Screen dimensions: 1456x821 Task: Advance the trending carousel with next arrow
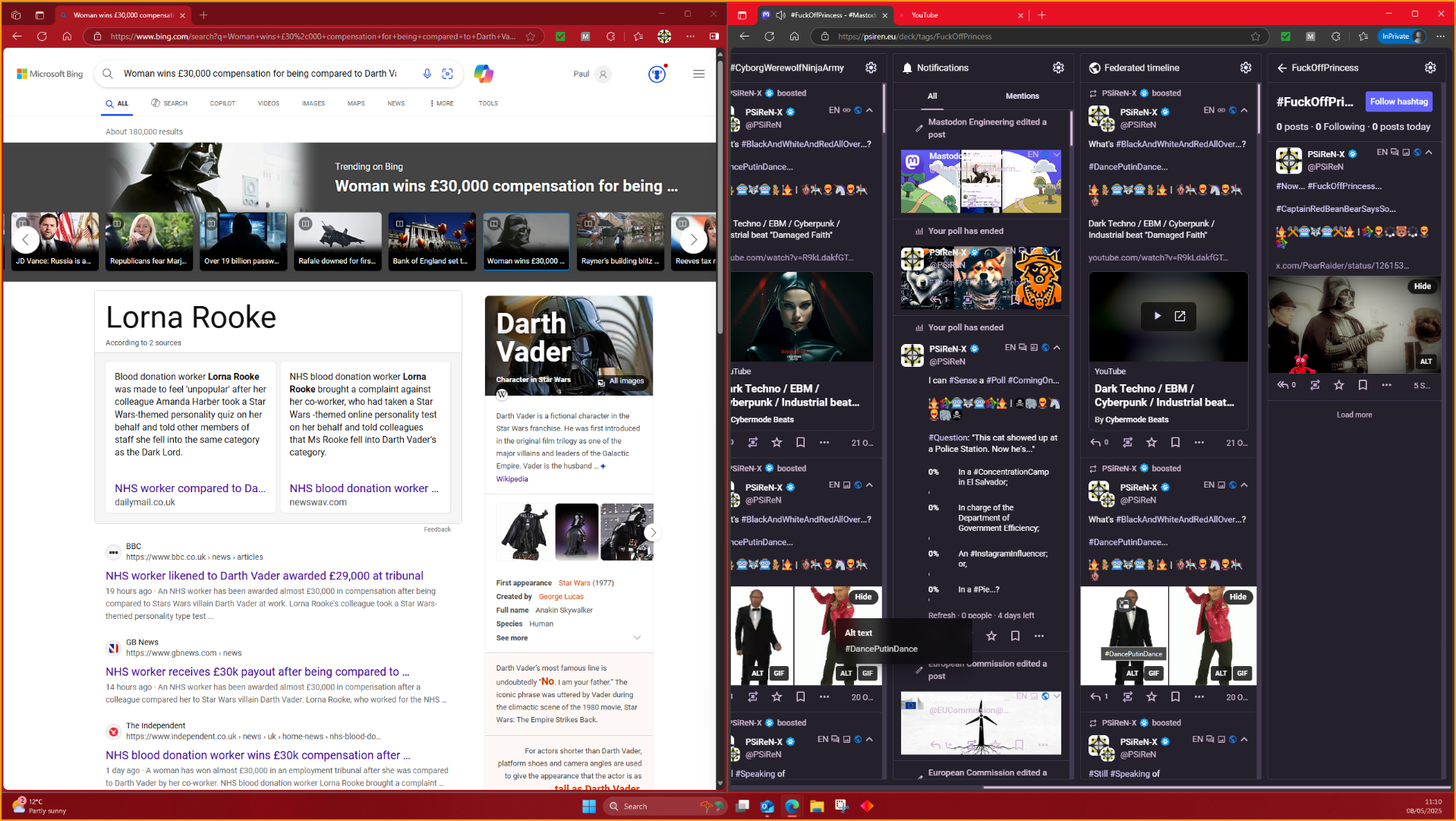pos(693,239)
